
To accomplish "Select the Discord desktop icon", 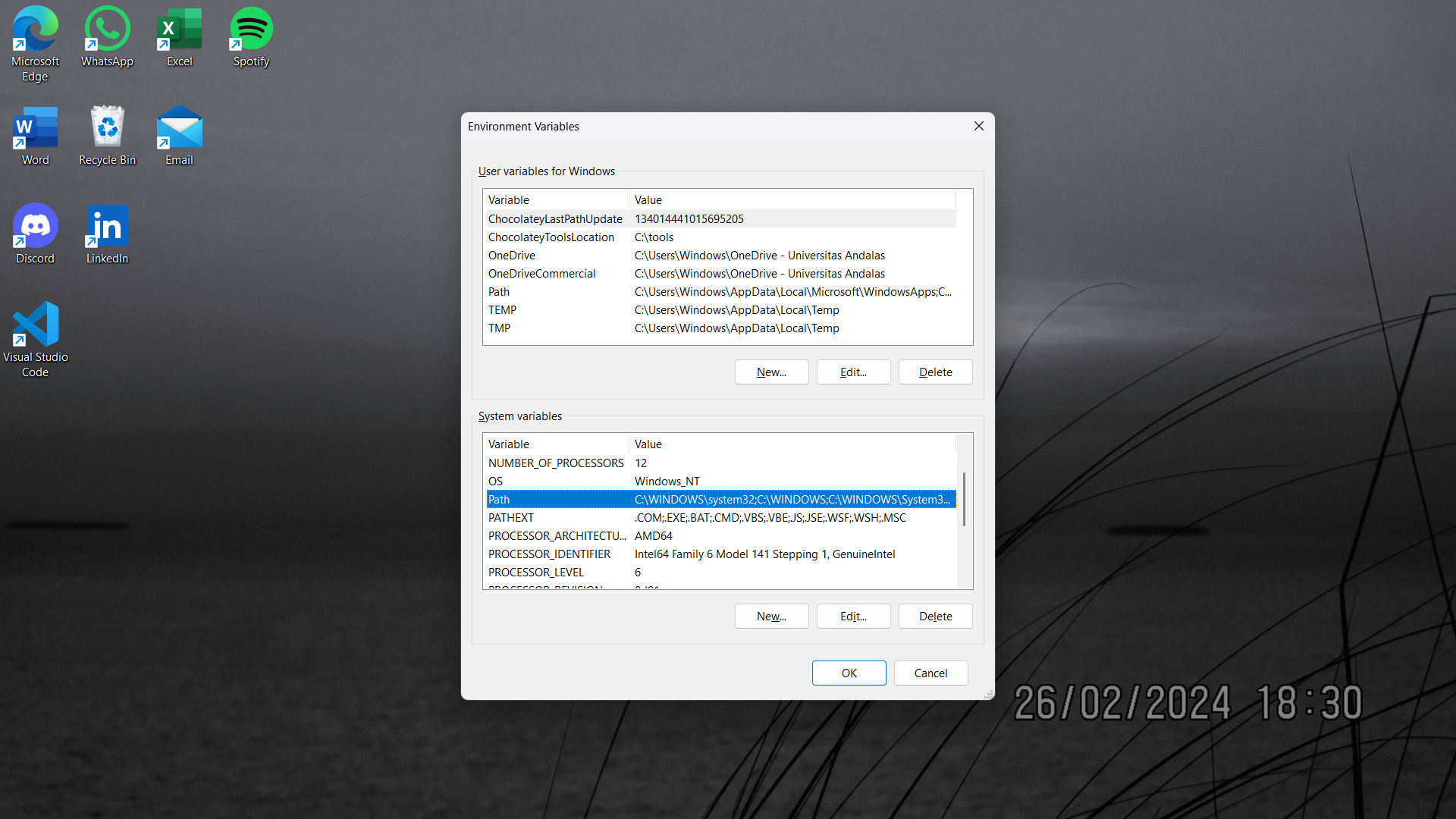I will tap(35, 227).
